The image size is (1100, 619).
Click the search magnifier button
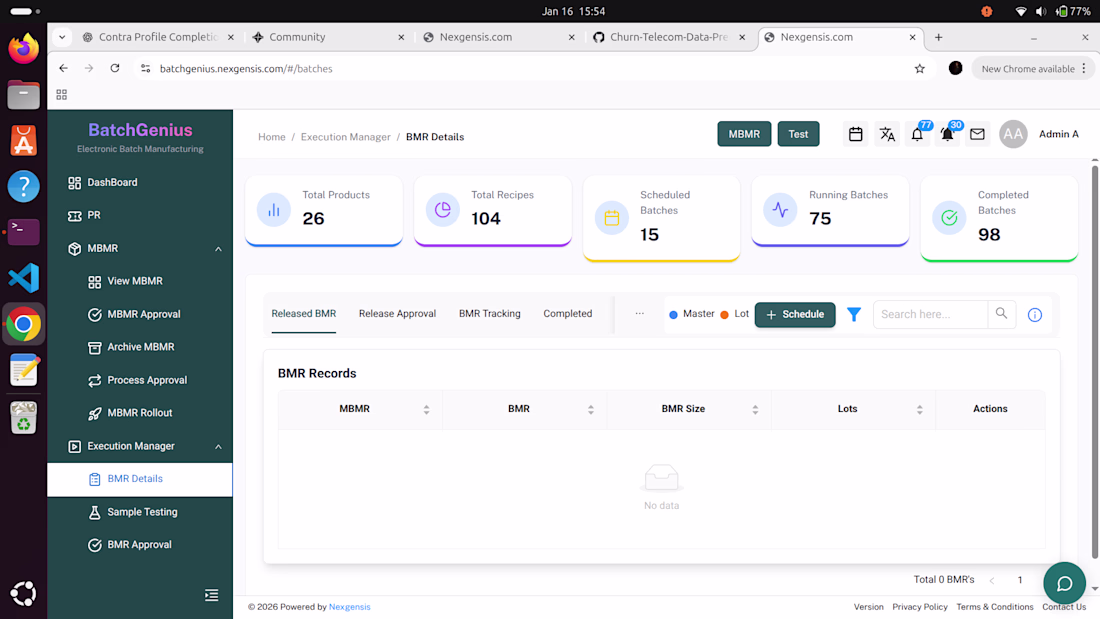coord(1001,314)
